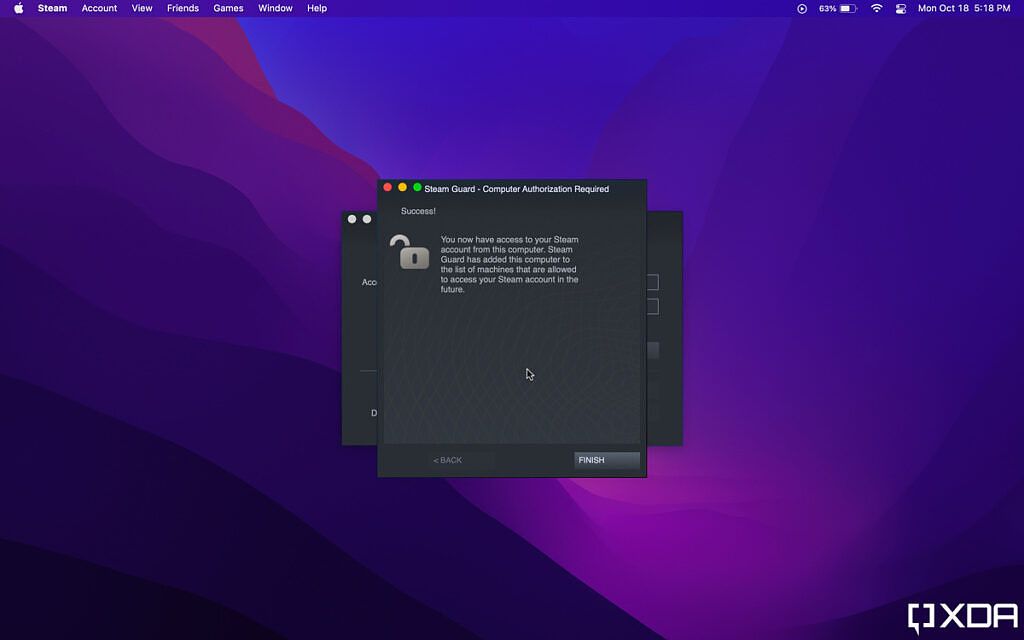Click the < BACK button
The image size is (1024, 640).
click(448, 460)
